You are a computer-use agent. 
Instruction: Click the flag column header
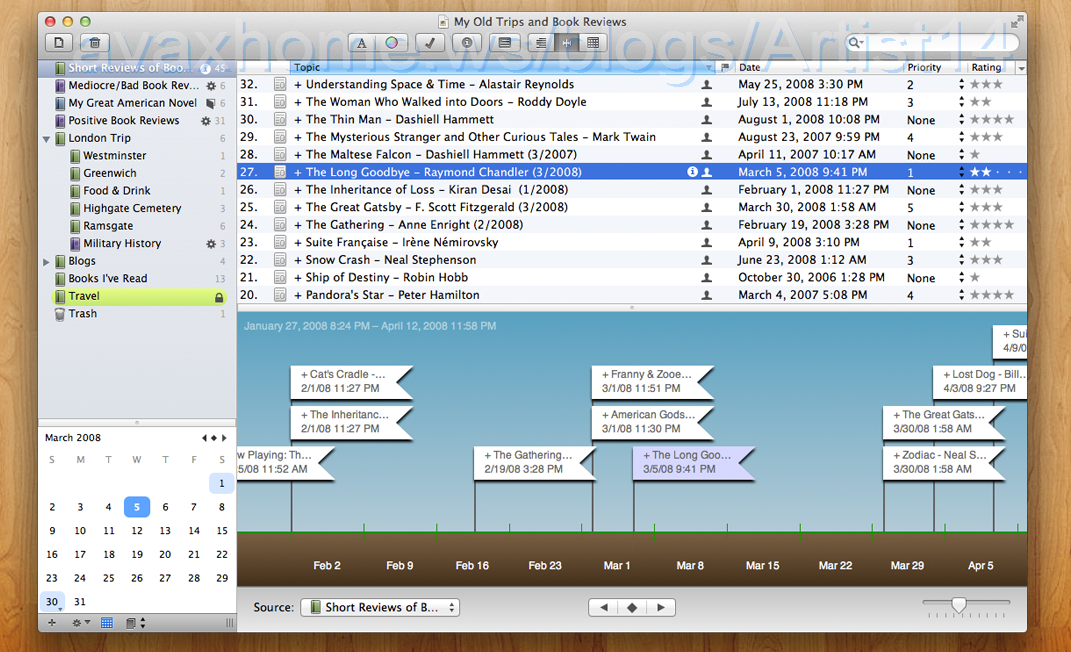tap(725, 68)
